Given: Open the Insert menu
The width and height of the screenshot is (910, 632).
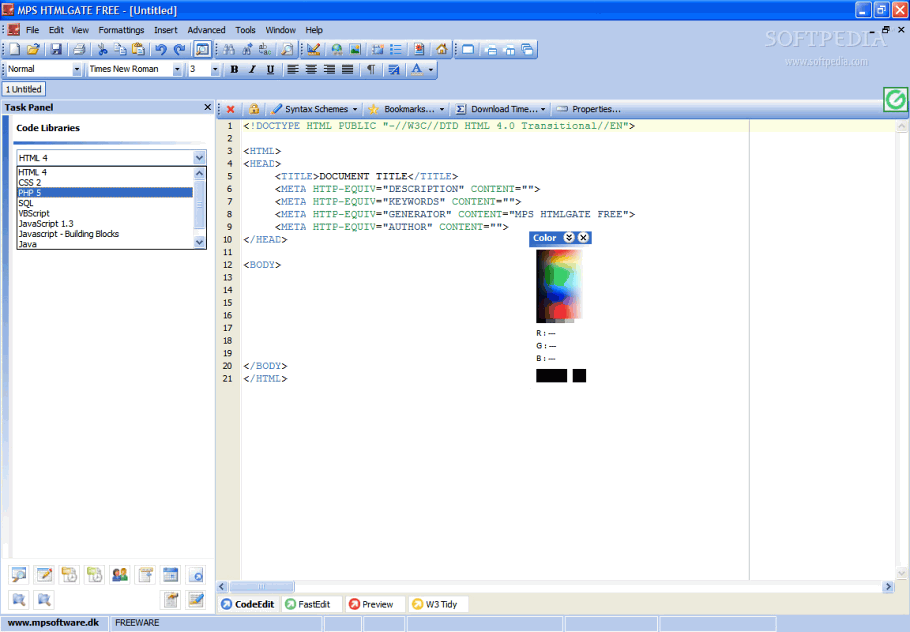Looking at the screenshot, I should click(x=165, y=30).
